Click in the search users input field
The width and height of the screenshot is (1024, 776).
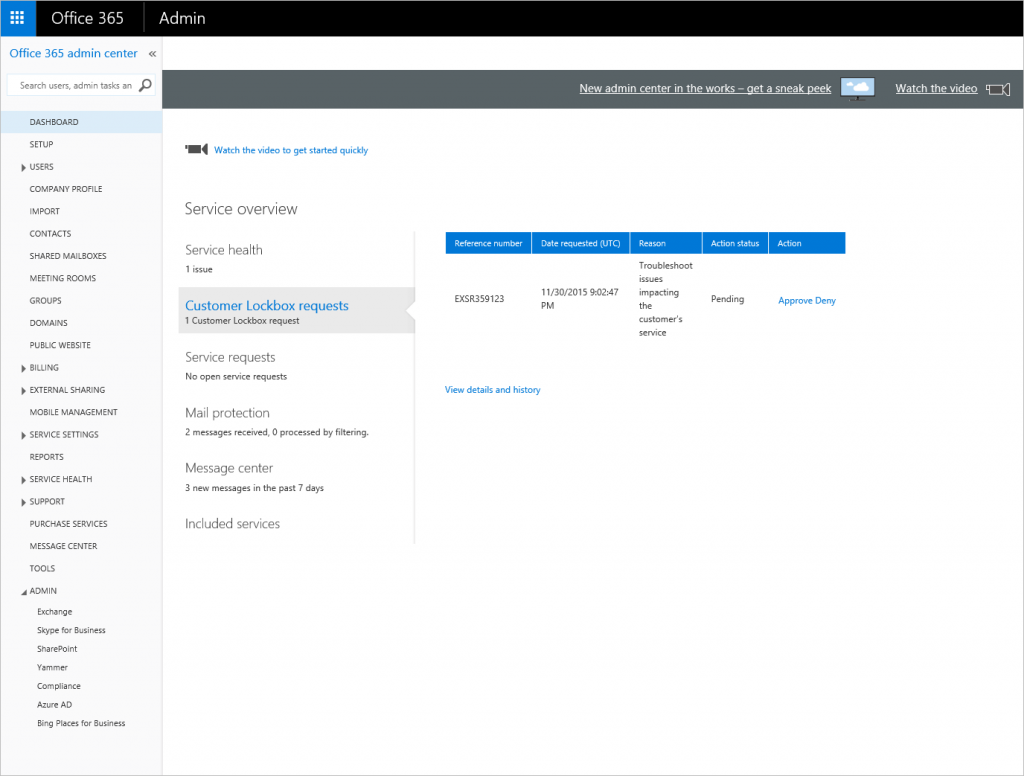click(75, 86)
